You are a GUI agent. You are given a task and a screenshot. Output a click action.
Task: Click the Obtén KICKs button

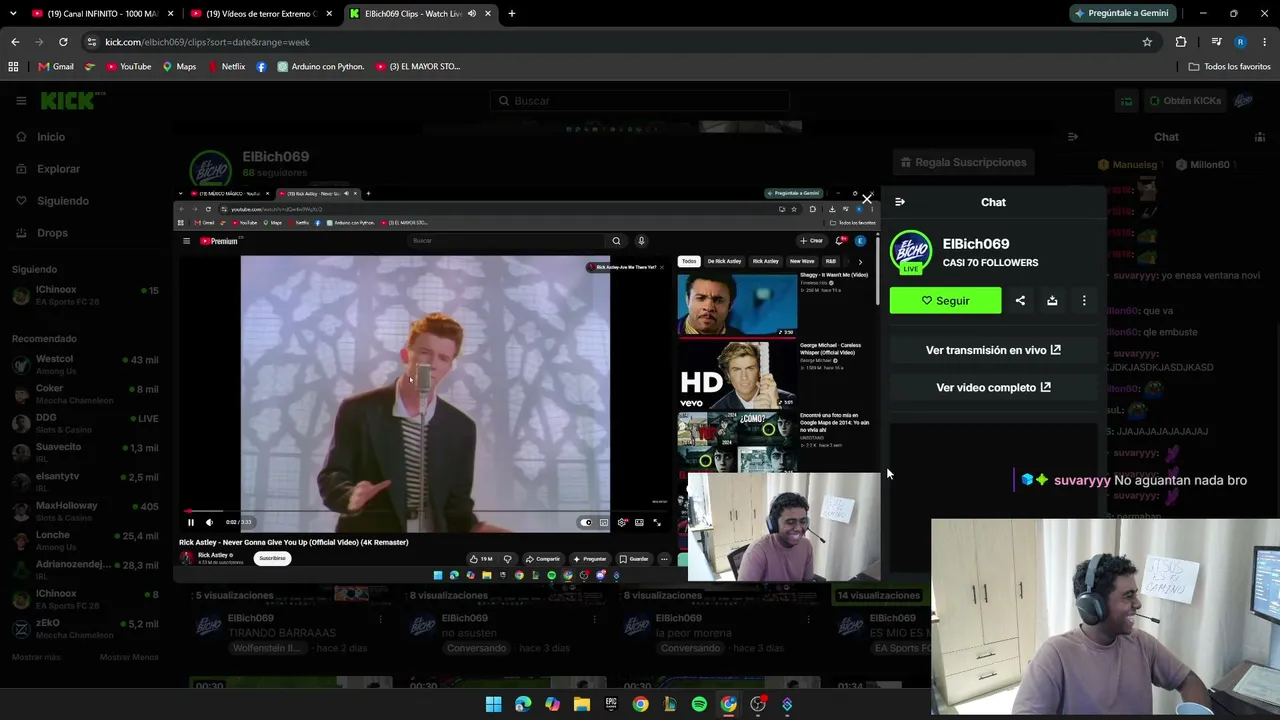pos(1185,101)
